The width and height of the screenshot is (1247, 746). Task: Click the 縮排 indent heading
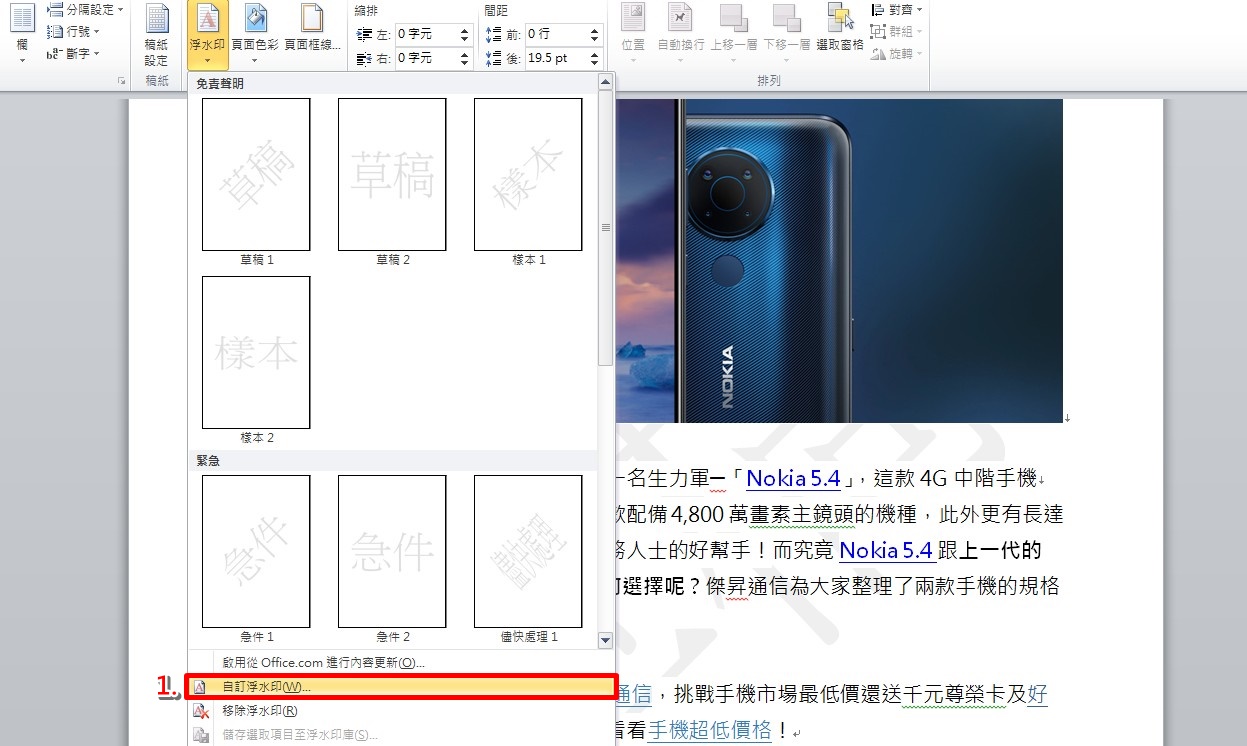tap(367, 10)
